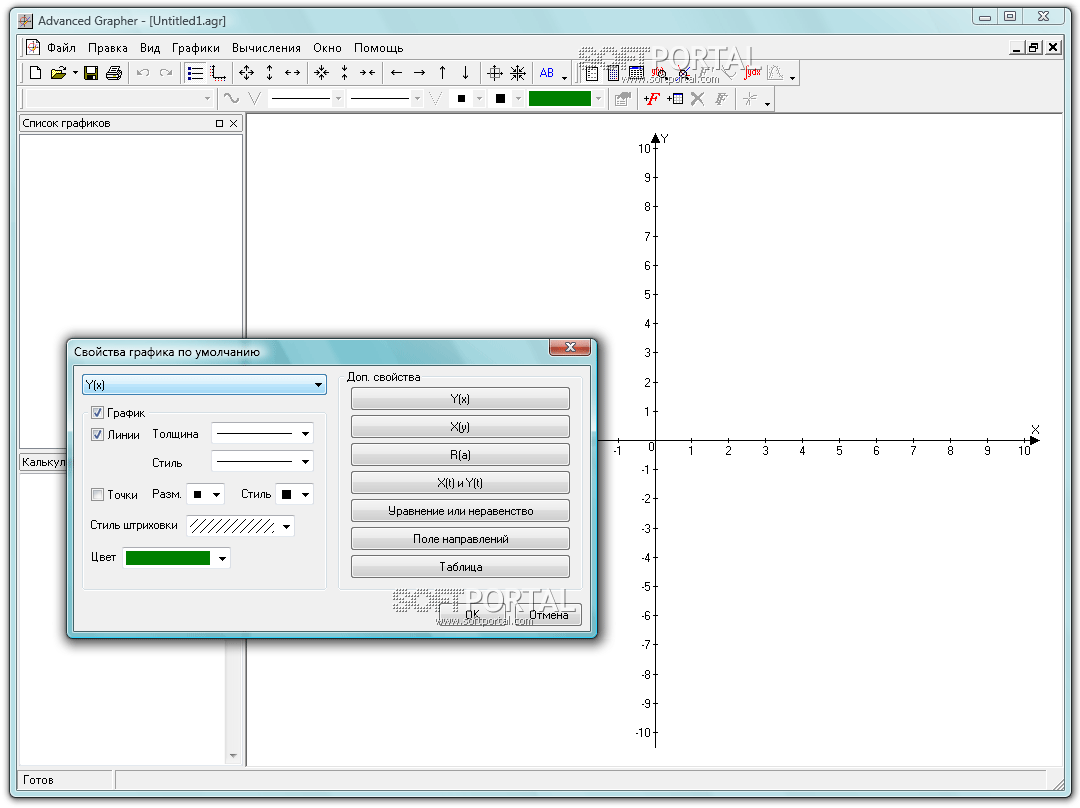Click the X(y) properties button
Viewport: 1080px width, 808px height.
coord(460,427)
